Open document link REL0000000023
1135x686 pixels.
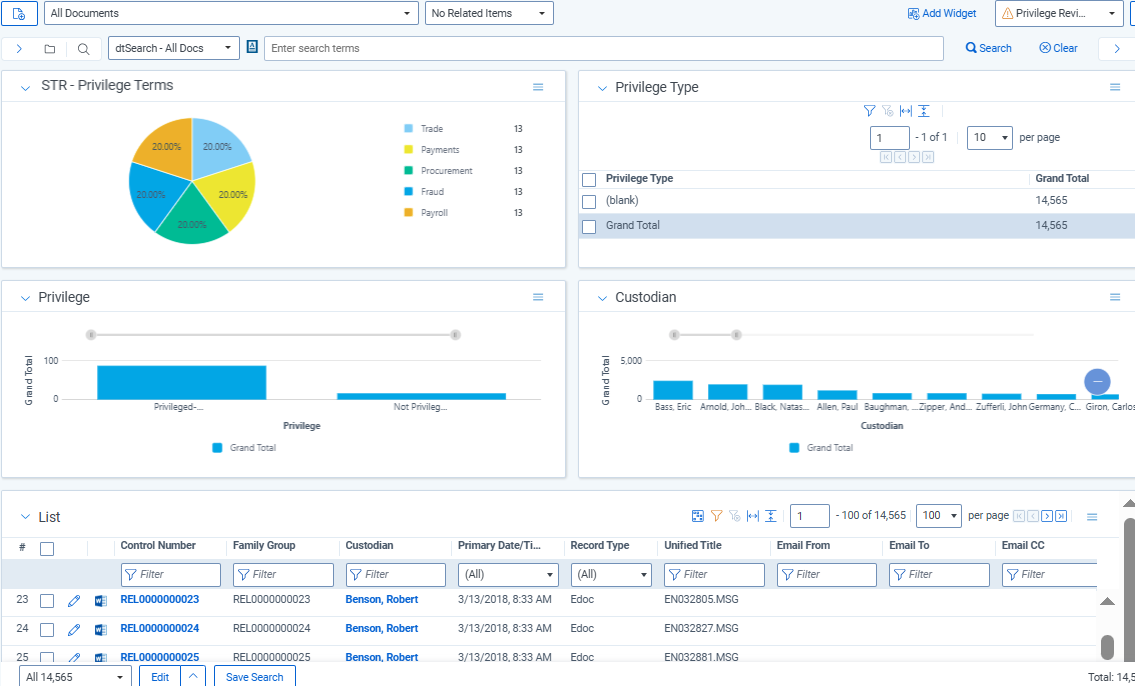159,600
